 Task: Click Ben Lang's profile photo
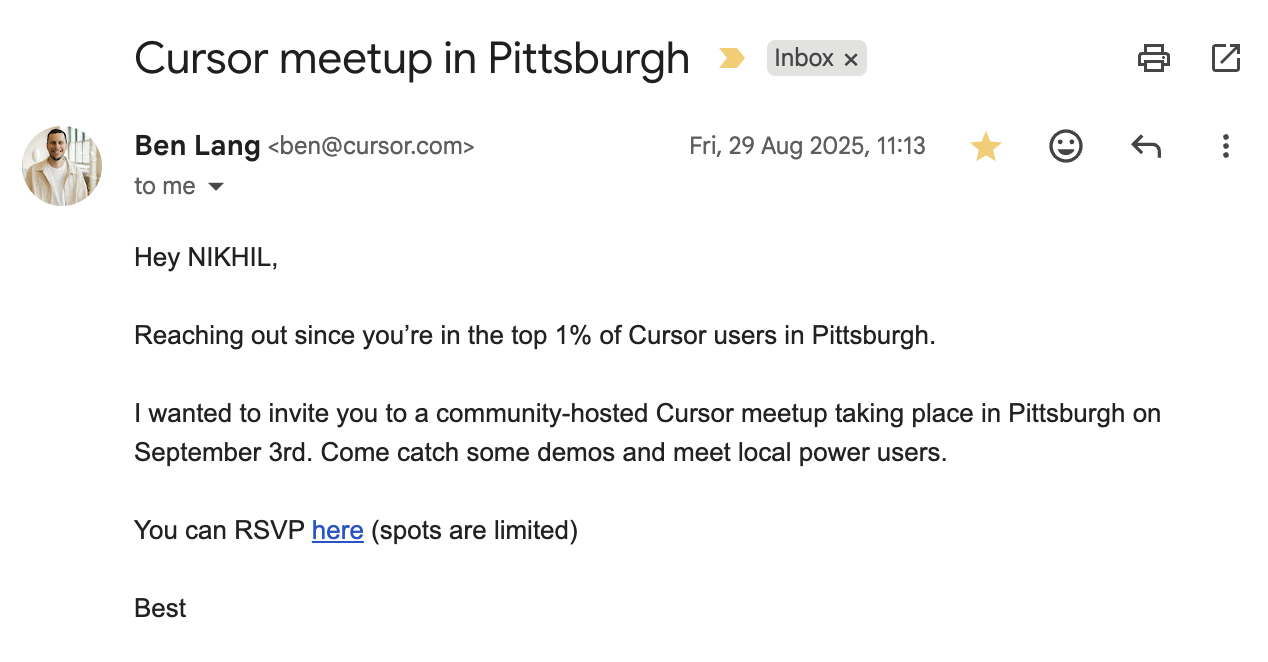(x=62, y=166)
